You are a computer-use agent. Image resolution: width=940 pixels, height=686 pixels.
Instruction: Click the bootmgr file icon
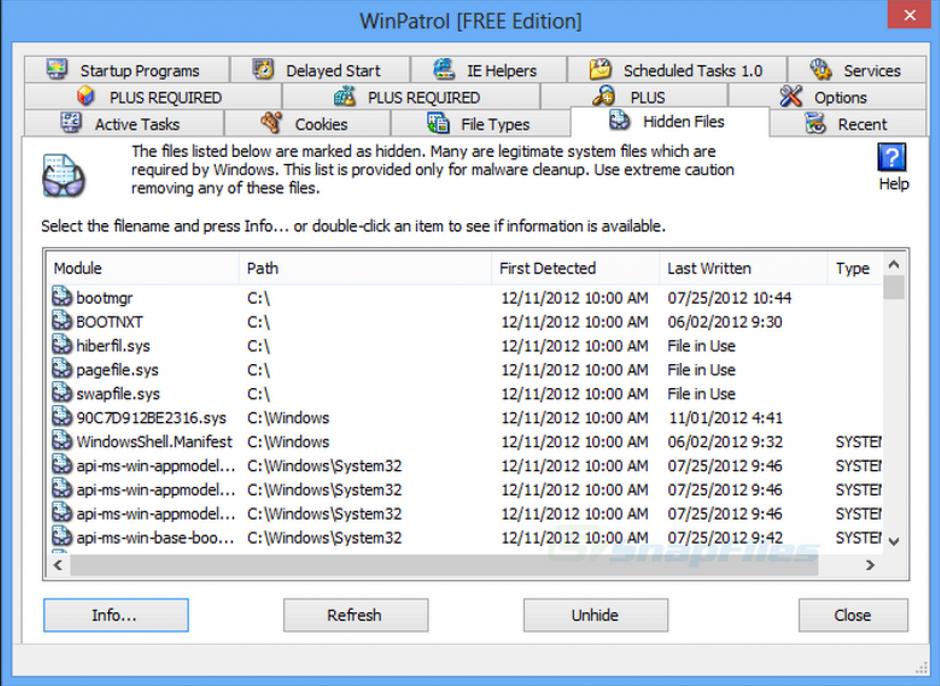(x=62, y=298)
